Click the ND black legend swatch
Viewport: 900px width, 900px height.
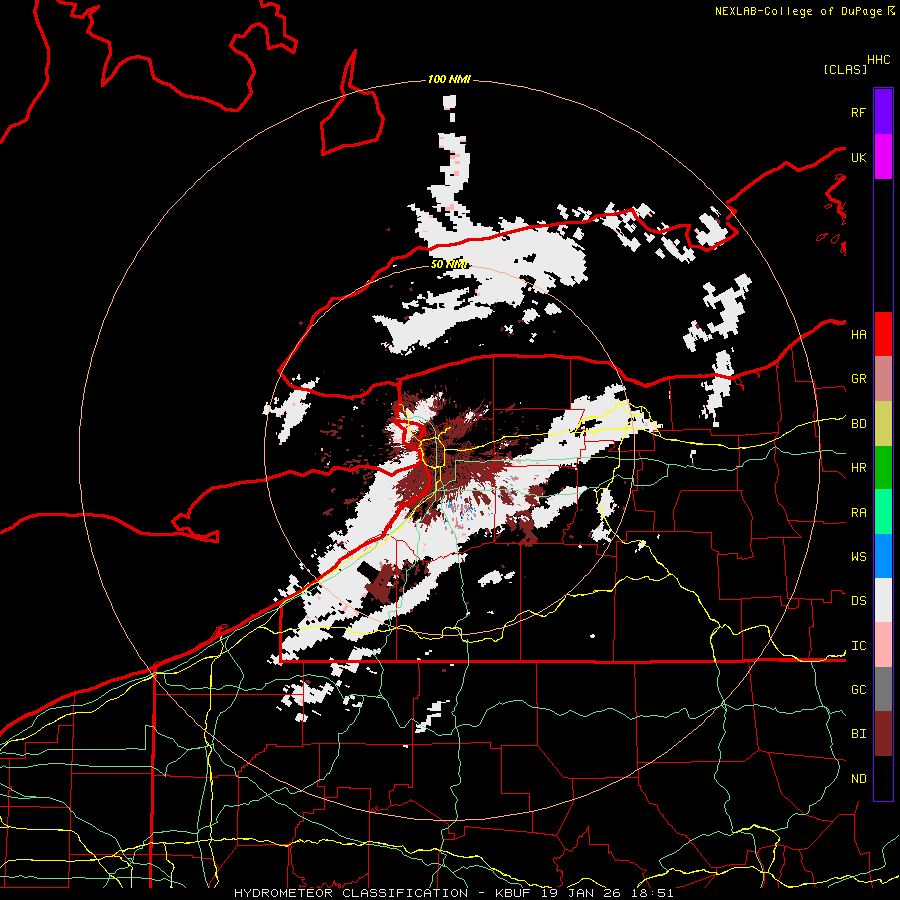pyautogui.click(x=883, y=778)
